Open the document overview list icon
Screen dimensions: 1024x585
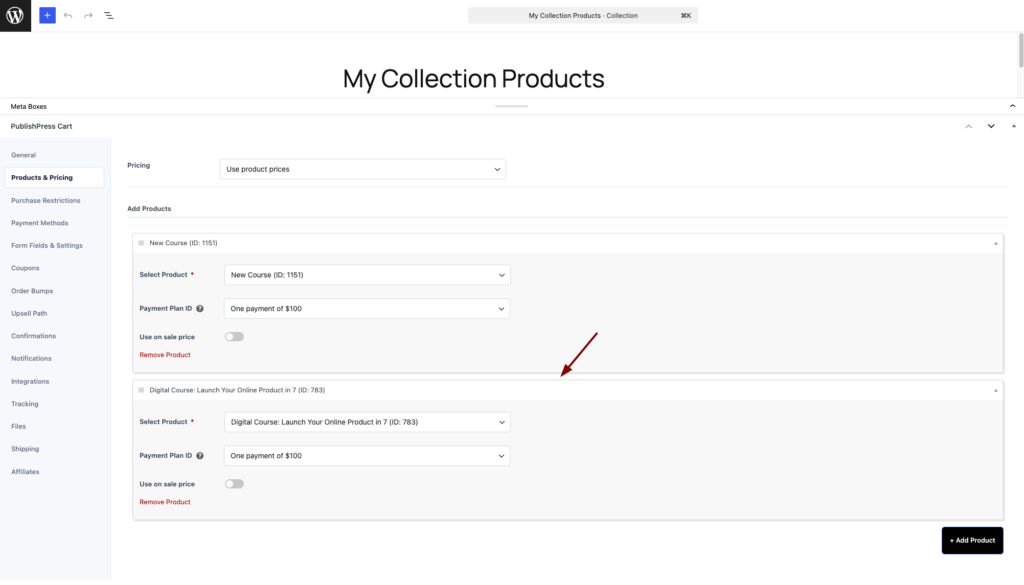click(108, 15)
